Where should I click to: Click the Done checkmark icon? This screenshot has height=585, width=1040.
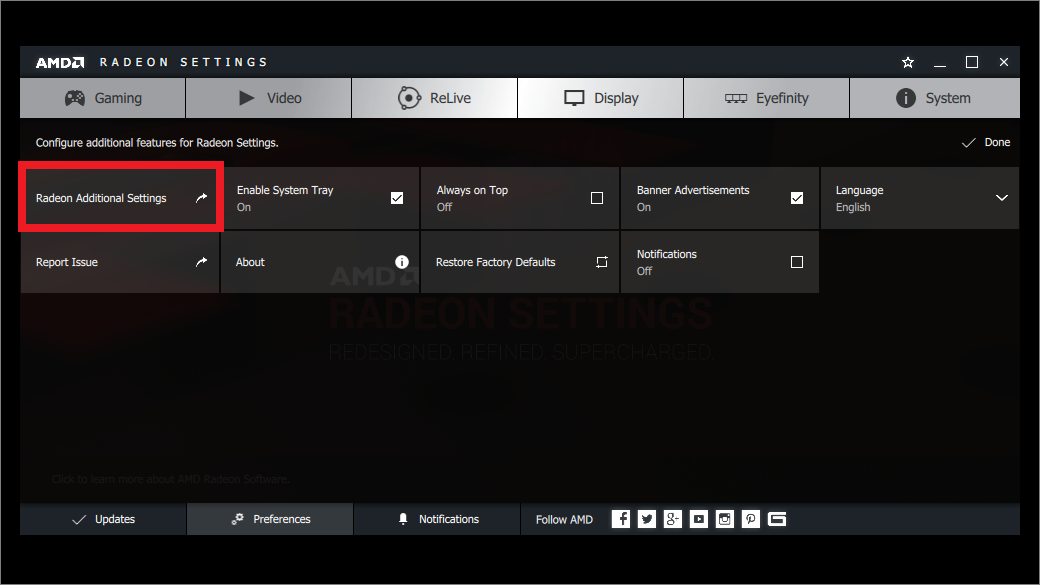[968, 143]
